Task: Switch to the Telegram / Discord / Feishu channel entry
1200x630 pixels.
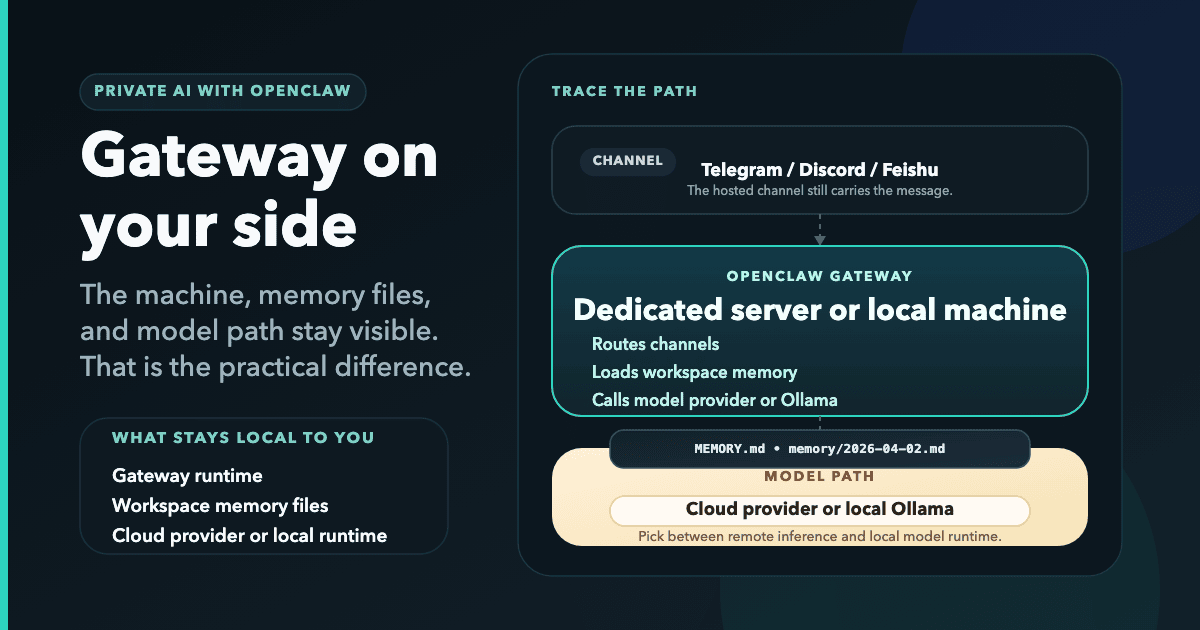Action: 820,170
